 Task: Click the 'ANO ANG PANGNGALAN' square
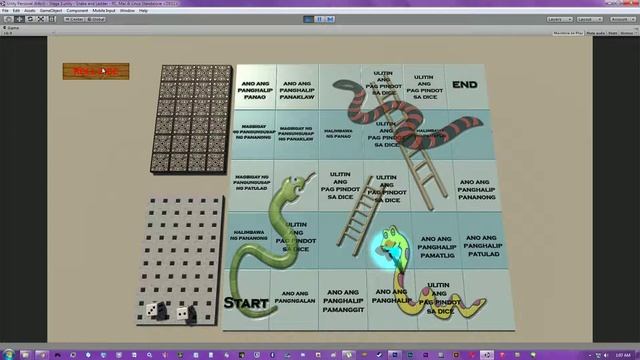pos(294,299)
